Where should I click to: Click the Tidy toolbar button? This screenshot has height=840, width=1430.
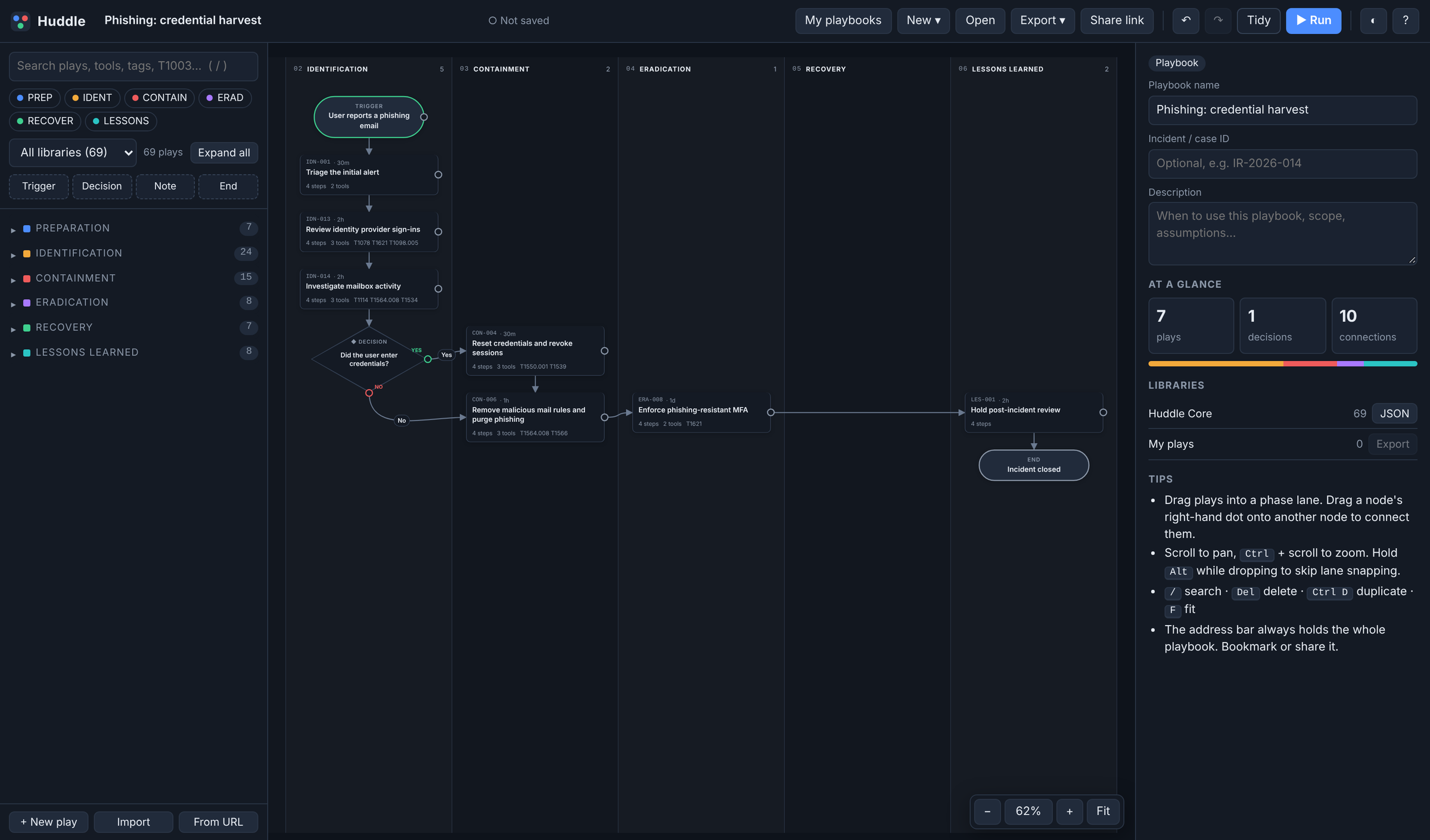tap(1258, 21)
